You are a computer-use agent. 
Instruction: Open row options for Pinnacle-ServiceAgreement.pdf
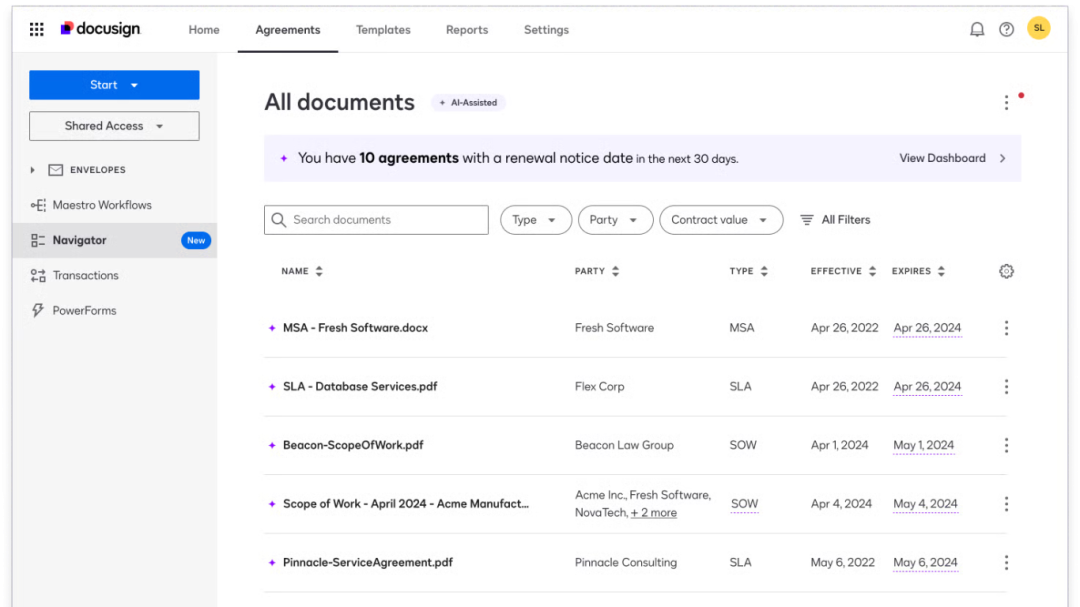click(x=1006, y=563)
